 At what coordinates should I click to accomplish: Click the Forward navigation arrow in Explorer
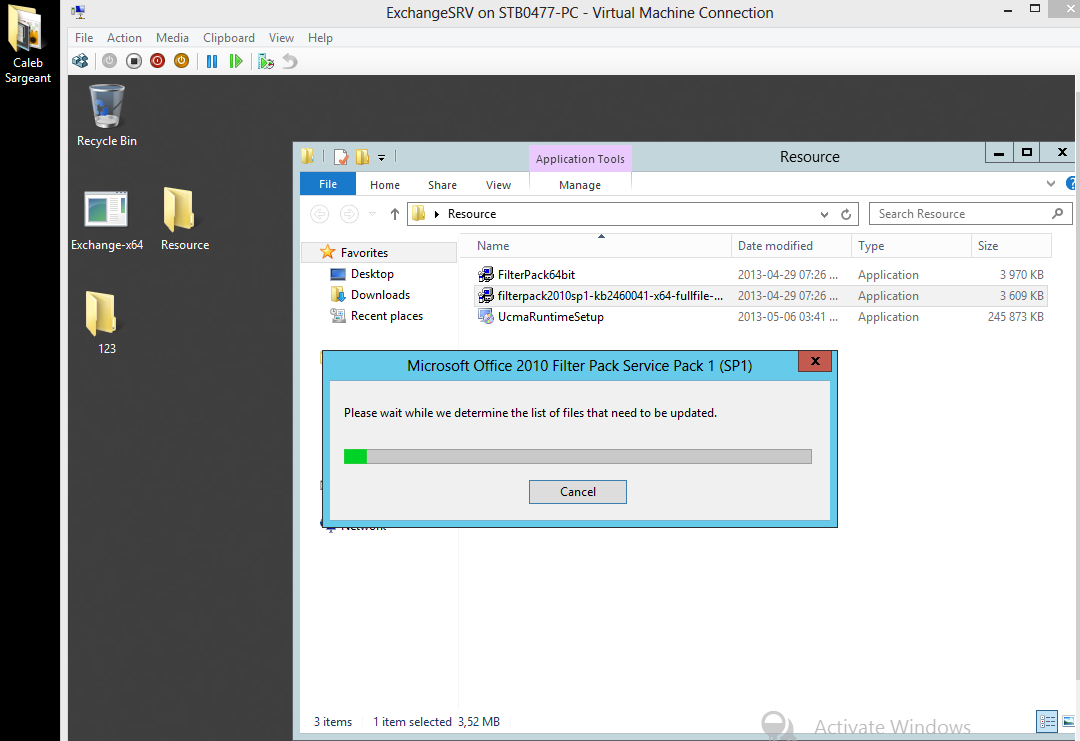tap(349, 214)
